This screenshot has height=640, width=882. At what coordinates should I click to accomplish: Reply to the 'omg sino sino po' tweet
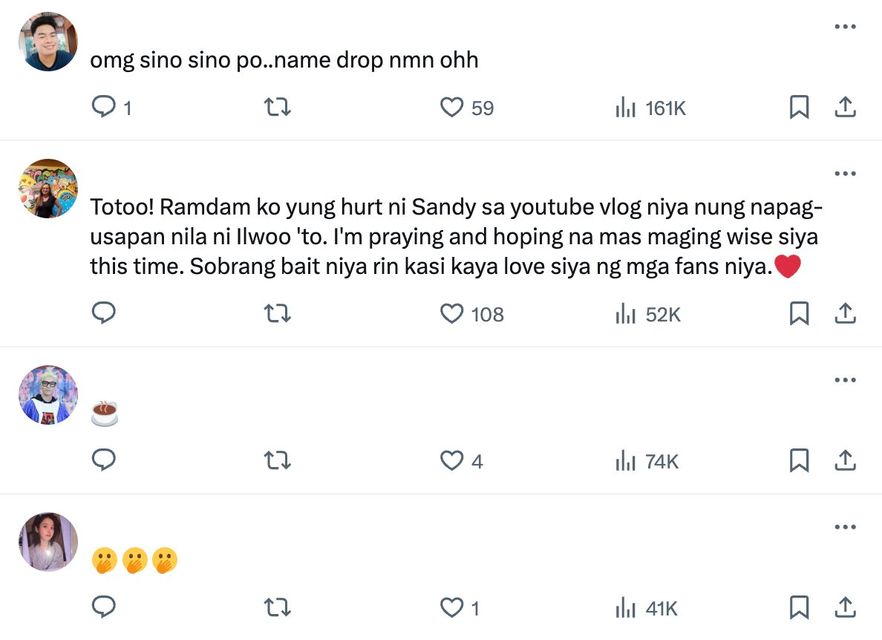pyautogui.click(x=104, y=107)
